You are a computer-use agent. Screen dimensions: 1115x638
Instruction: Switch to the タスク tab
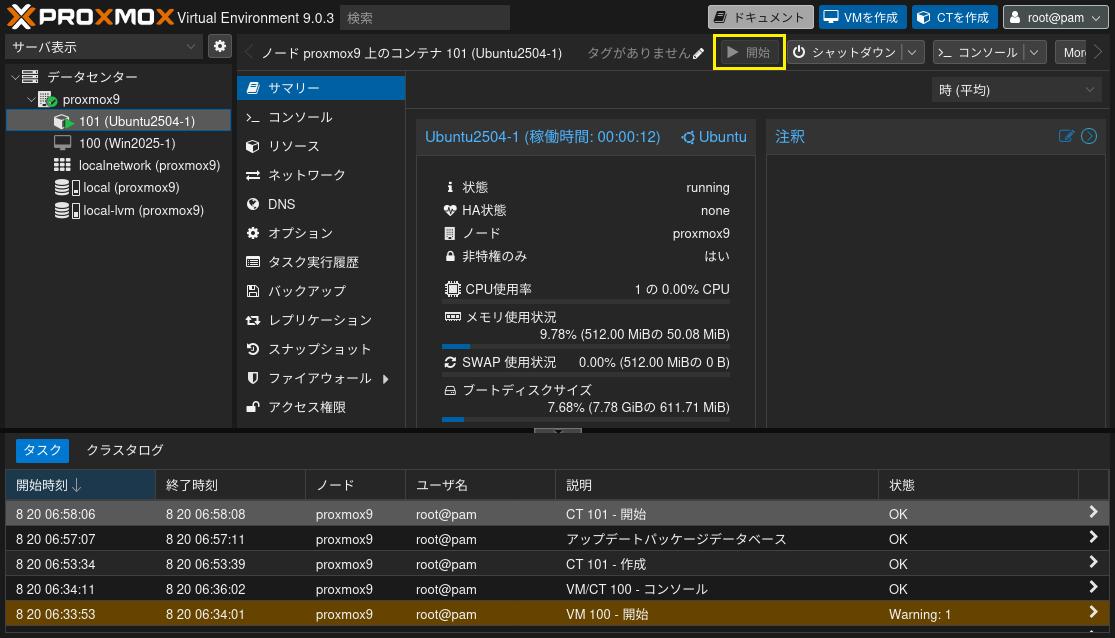(x=43, y=450)
